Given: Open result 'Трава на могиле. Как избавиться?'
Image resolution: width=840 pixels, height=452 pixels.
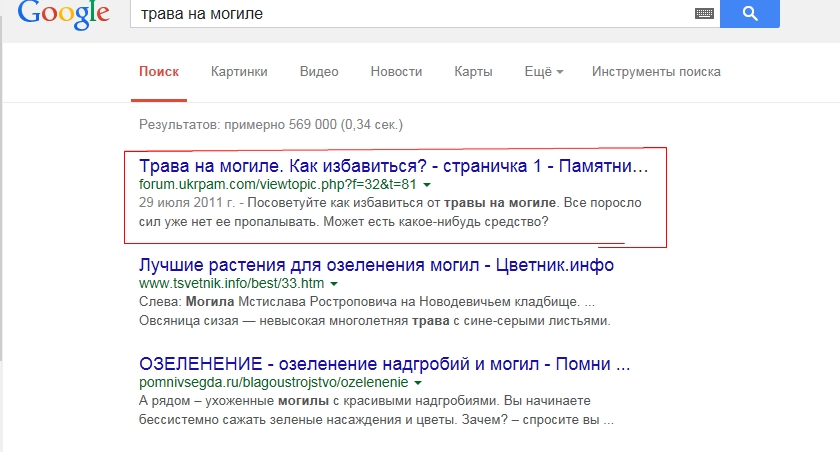Looking at the screenshot, I should pos(393,166).
